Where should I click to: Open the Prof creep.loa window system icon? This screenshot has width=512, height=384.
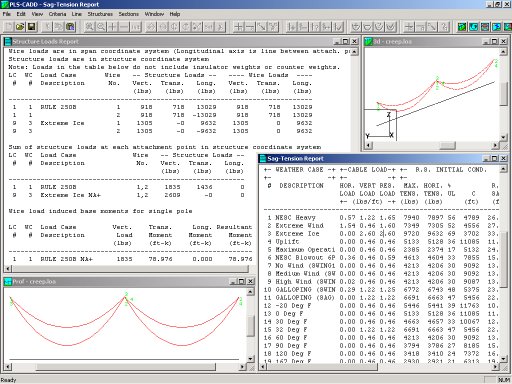click(8, 282)
